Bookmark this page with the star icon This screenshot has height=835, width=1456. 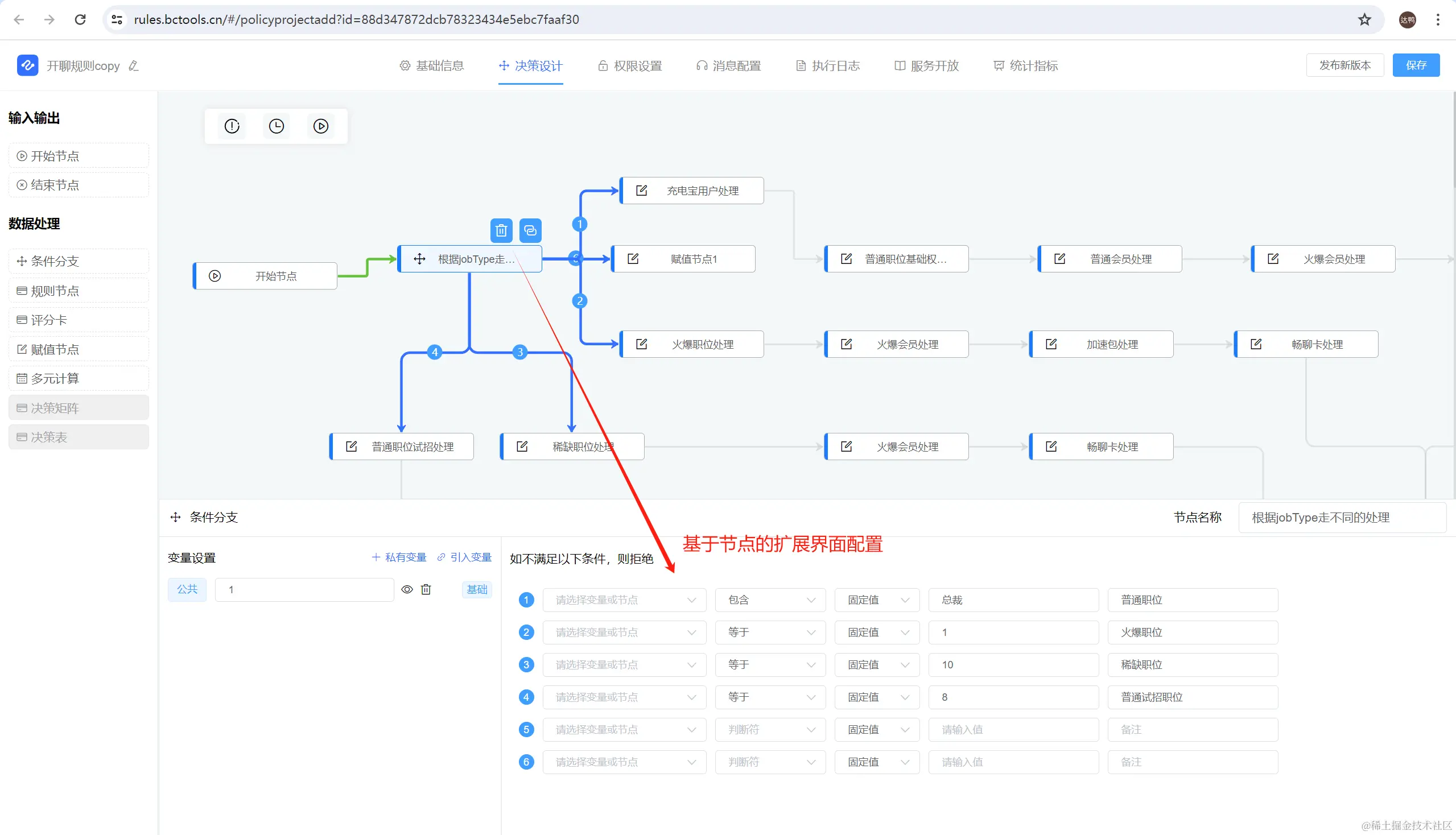1364,19
